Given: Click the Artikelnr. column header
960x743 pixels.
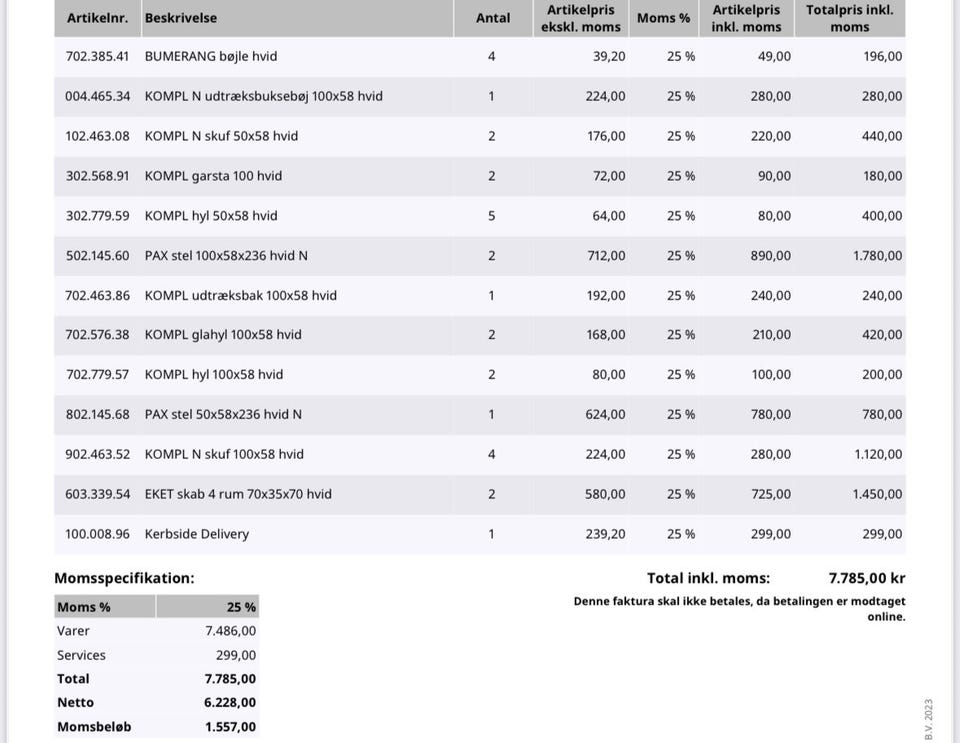Looking at the screenshot, I should coord(97,18).
